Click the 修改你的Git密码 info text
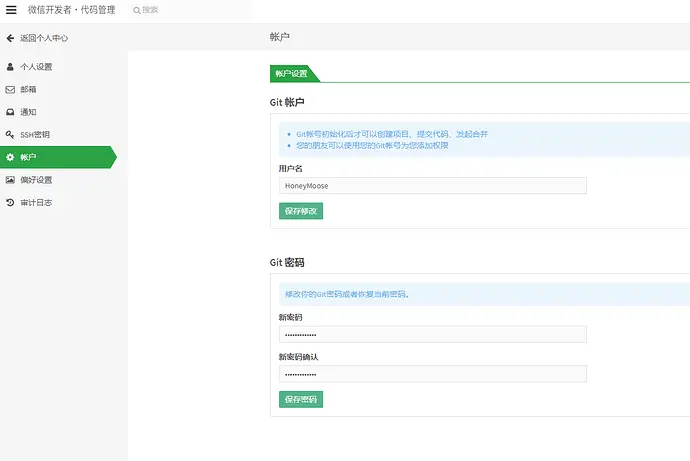The height and width of the screenshot is (461, 690). pyautogui.click(x=347, y=294)
